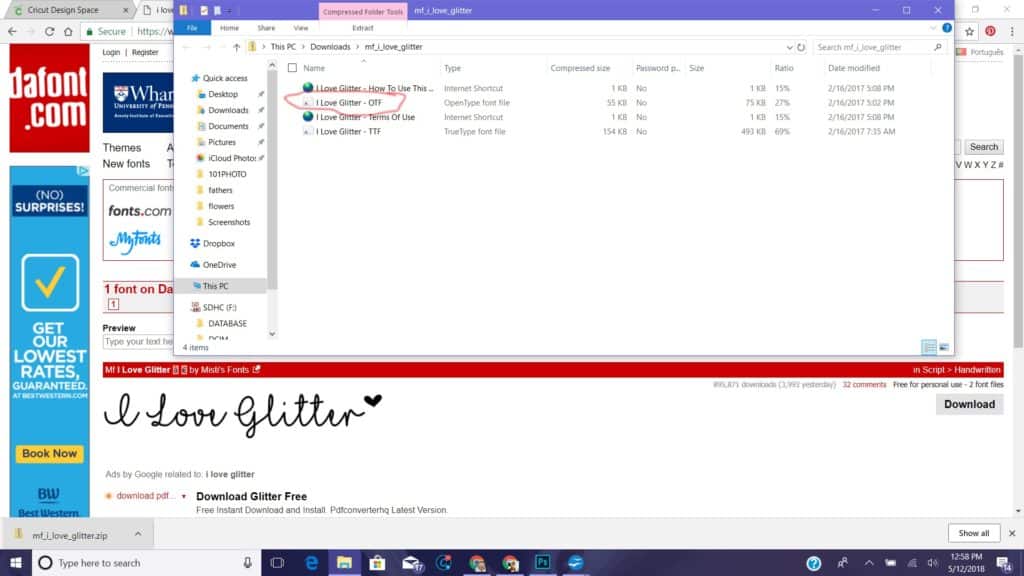Bookmark this page with Chrome star icon

(970, 31)
